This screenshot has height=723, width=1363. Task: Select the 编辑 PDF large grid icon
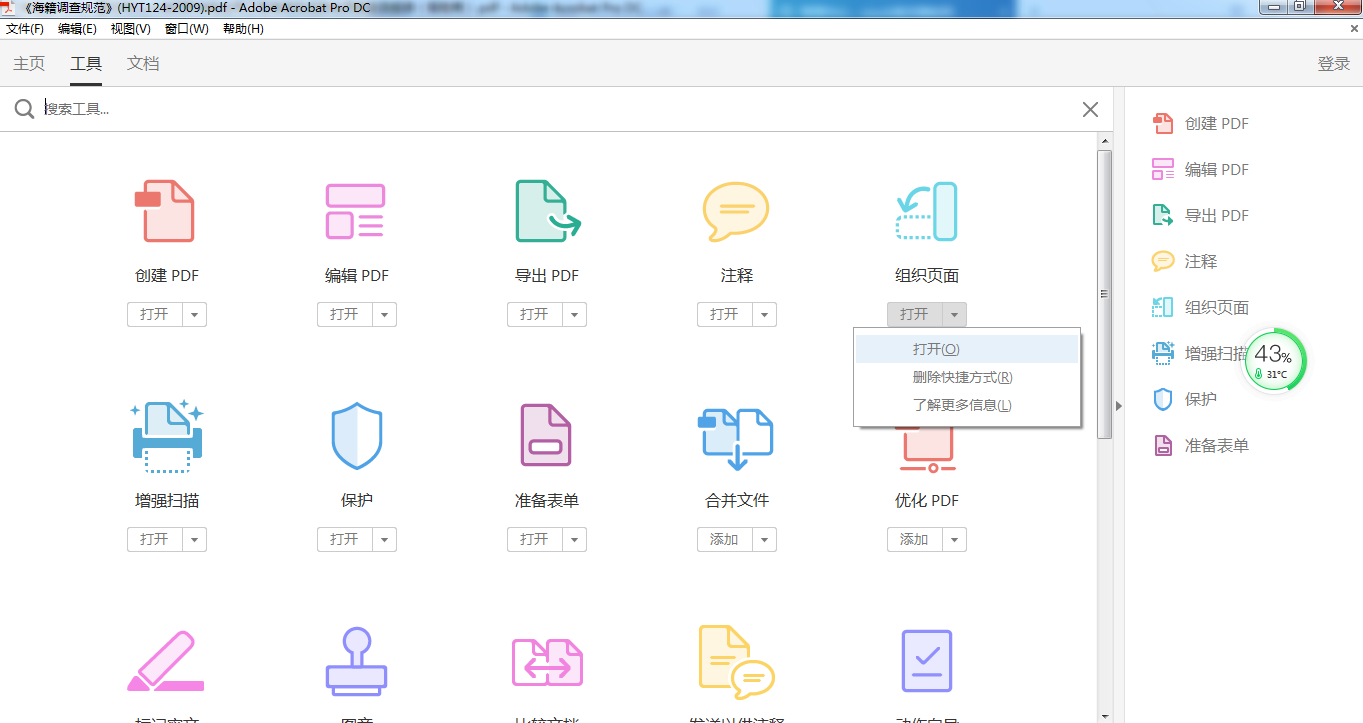[356, 211]
